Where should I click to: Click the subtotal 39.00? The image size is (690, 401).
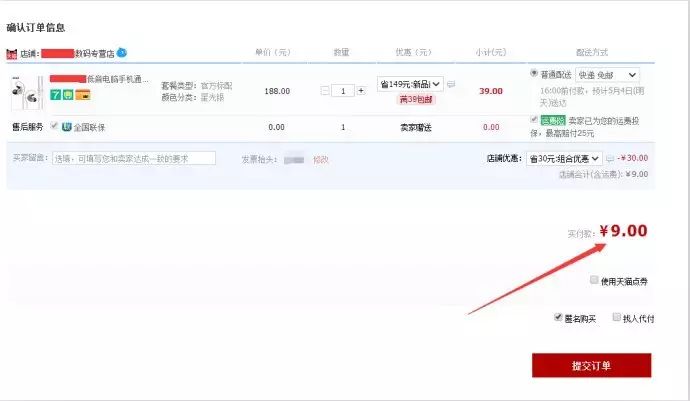click(x=491, y=91)
